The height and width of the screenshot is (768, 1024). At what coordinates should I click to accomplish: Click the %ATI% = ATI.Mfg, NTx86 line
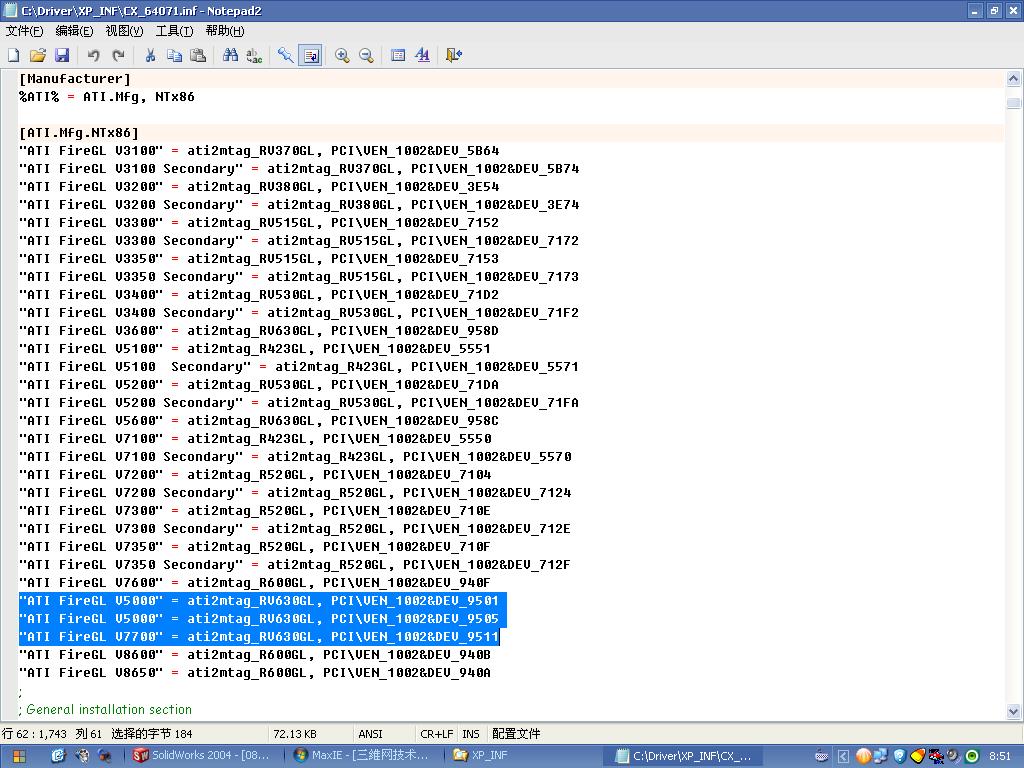(x=107, y=97)
